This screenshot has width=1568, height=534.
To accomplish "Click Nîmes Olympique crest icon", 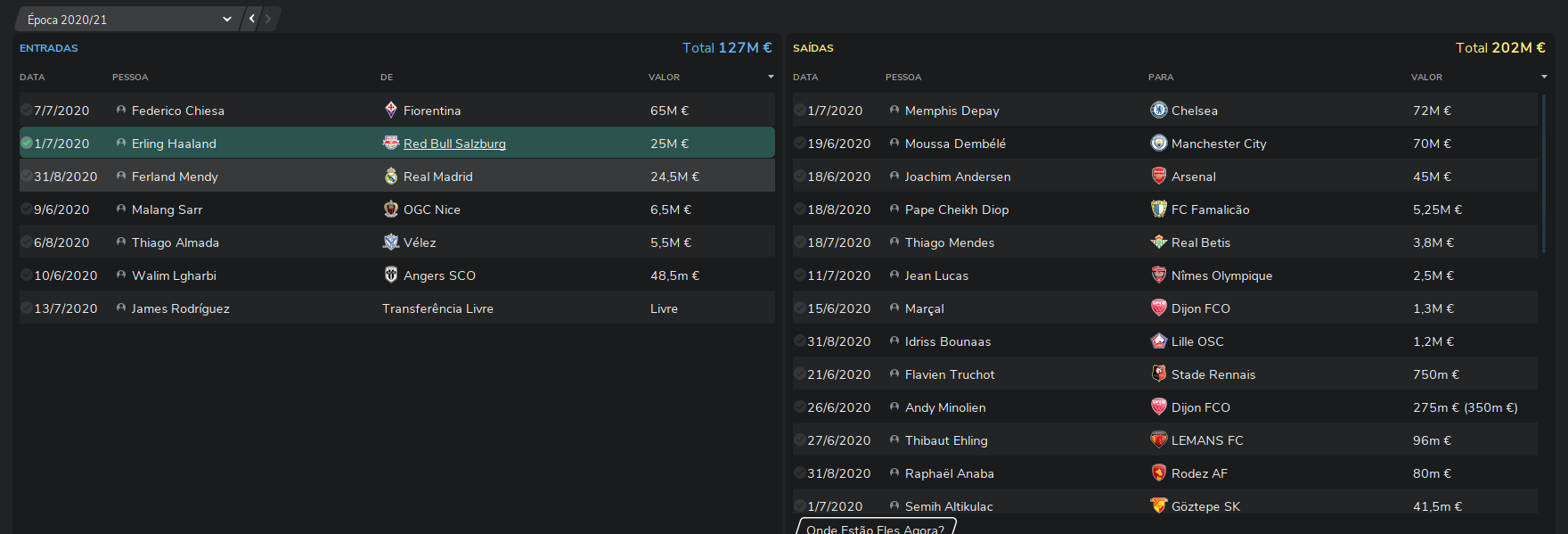I will (1158, 275).
